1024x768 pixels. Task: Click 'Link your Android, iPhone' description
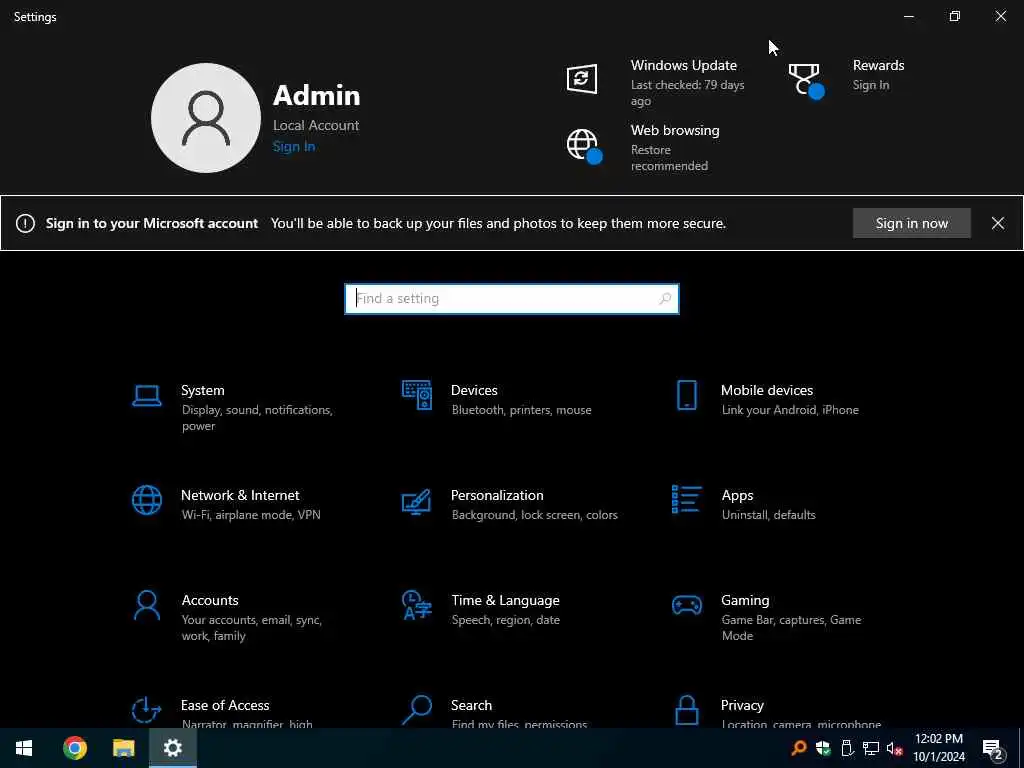click(790, 410)
